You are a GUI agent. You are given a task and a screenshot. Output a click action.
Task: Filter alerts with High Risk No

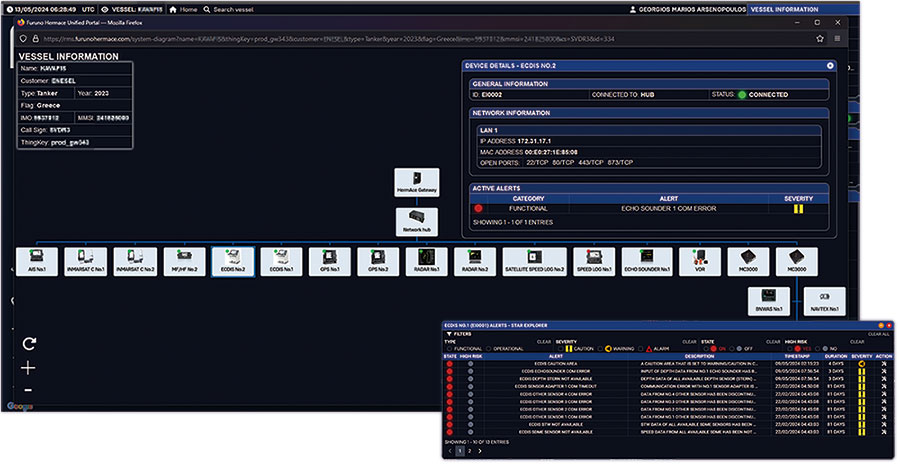point(817,349)
